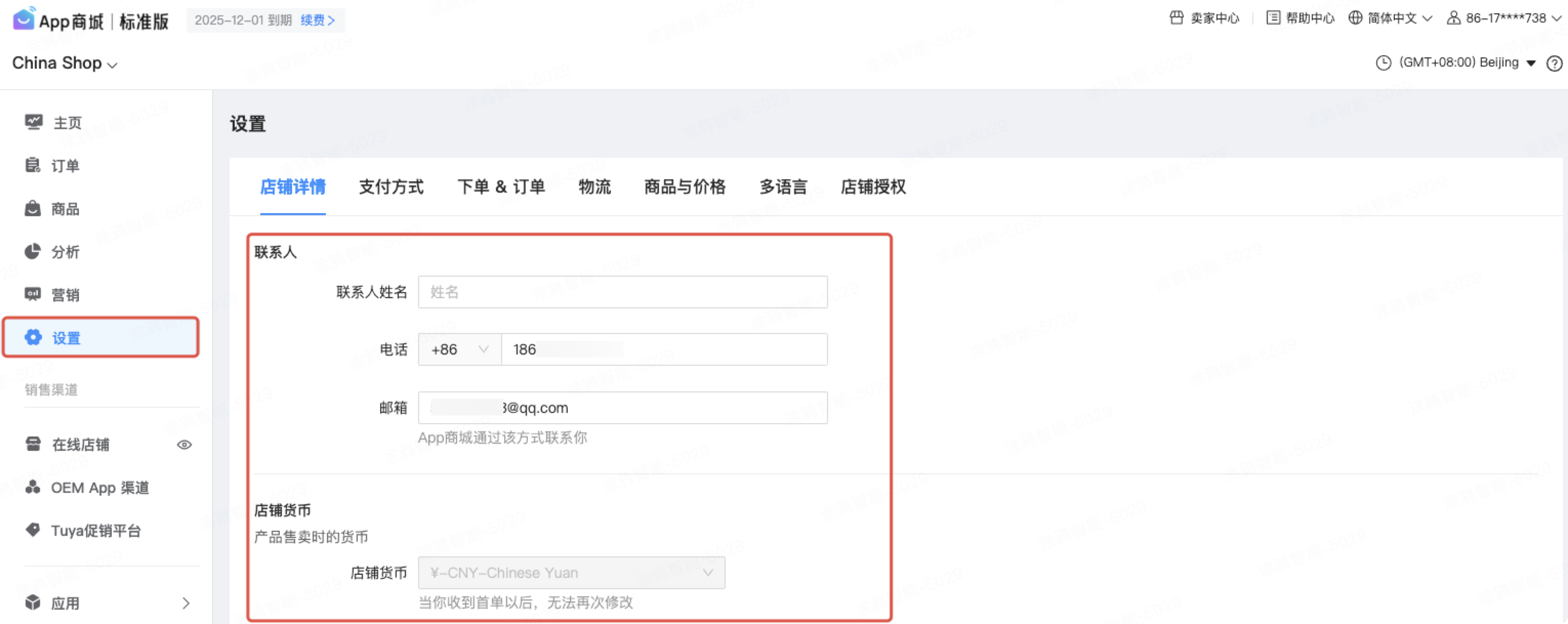Click the 邮箱 email input field
Screen dimensions: 1568x624
[623, 408]
